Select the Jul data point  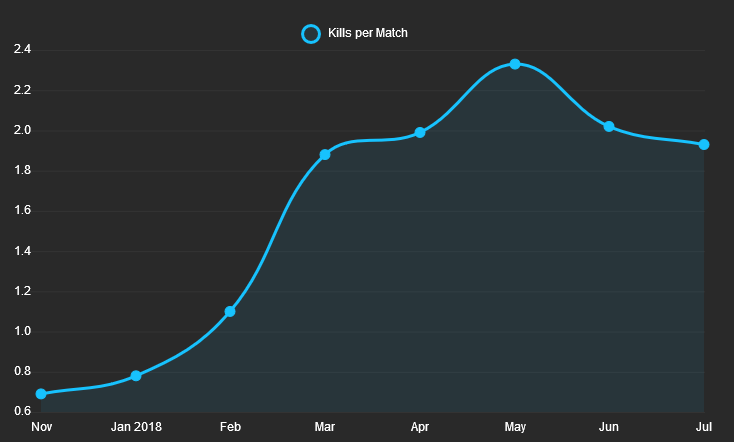click(704, 145)
